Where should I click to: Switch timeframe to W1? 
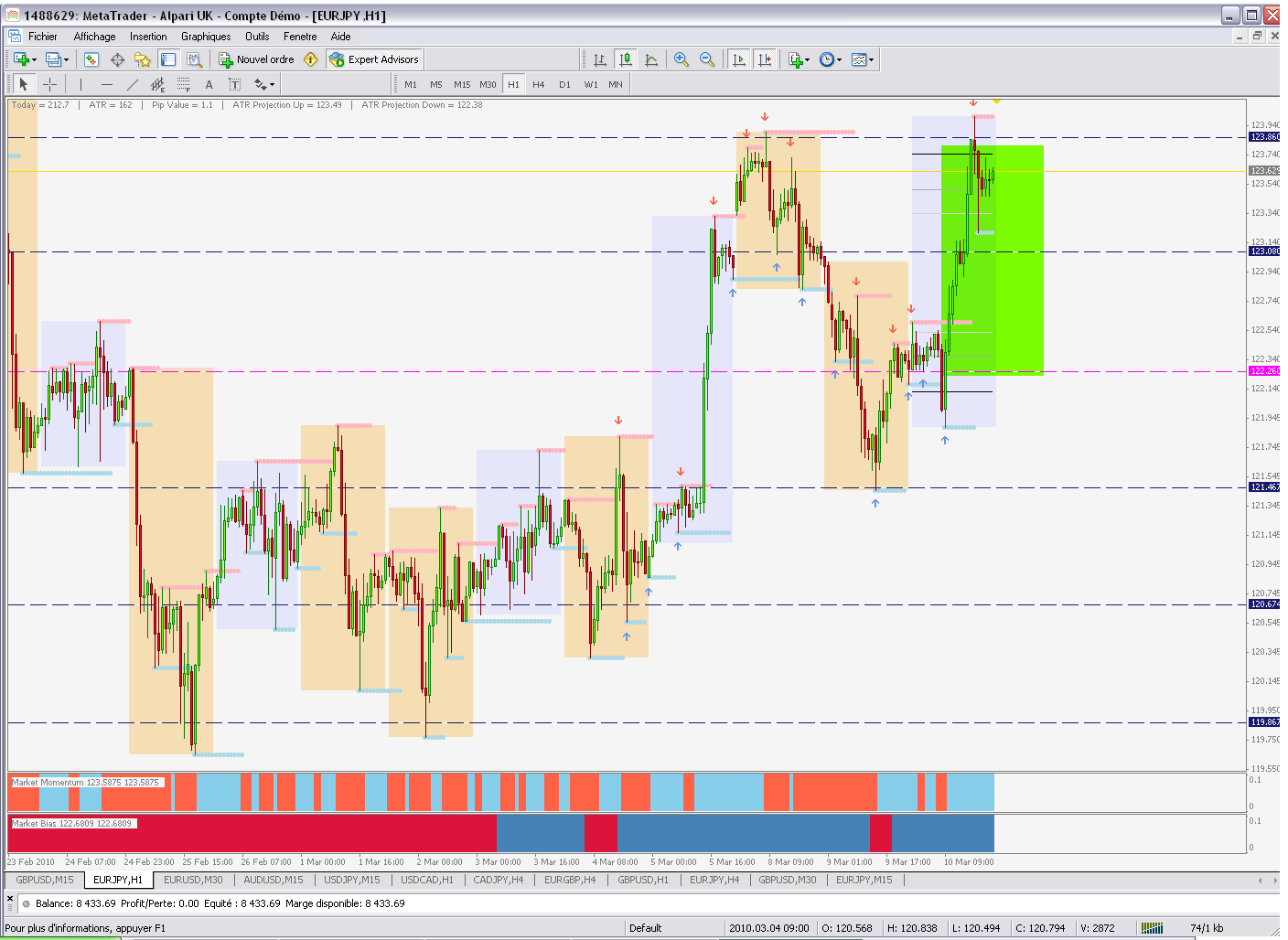coord(591,84)
